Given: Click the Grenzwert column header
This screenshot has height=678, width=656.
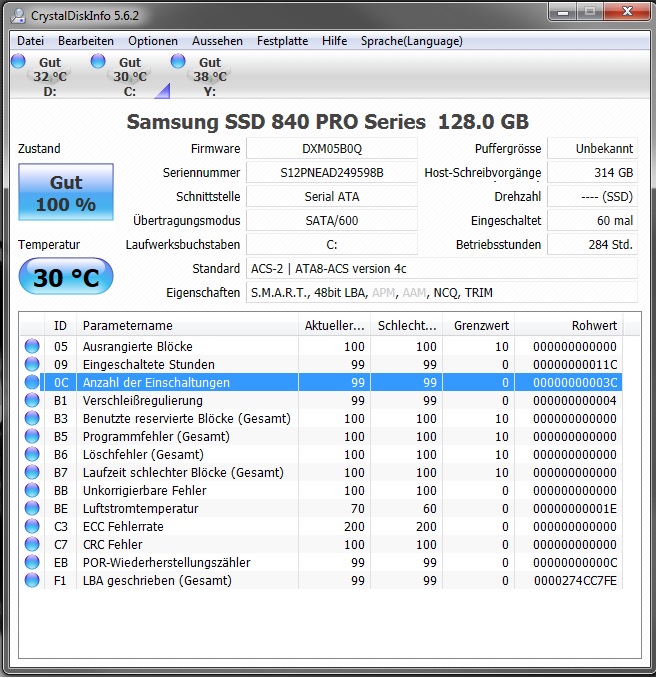Looking at the screenshot, I should (478, 325).
